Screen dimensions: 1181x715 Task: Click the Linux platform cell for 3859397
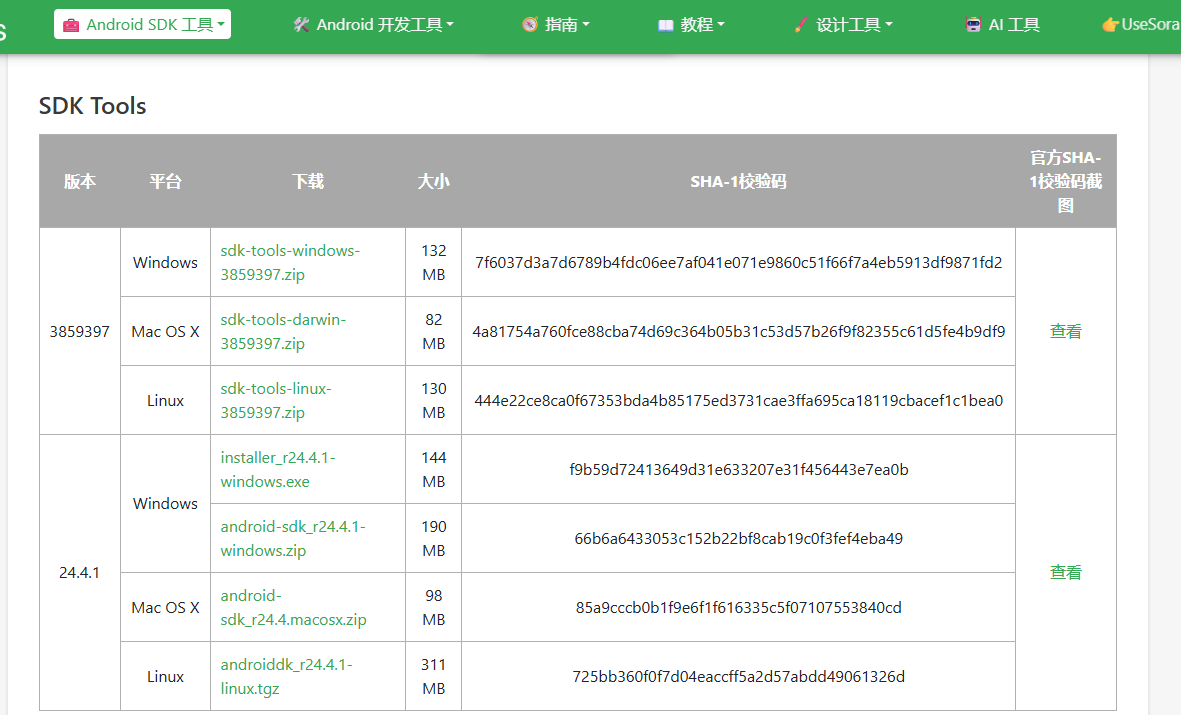click(165, 401)
